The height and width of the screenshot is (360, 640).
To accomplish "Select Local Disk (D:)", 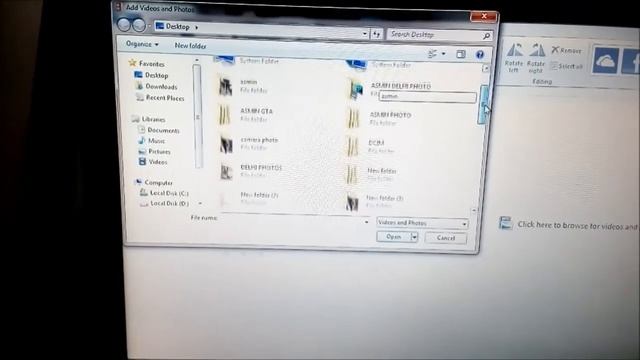I will click(164, 203).
